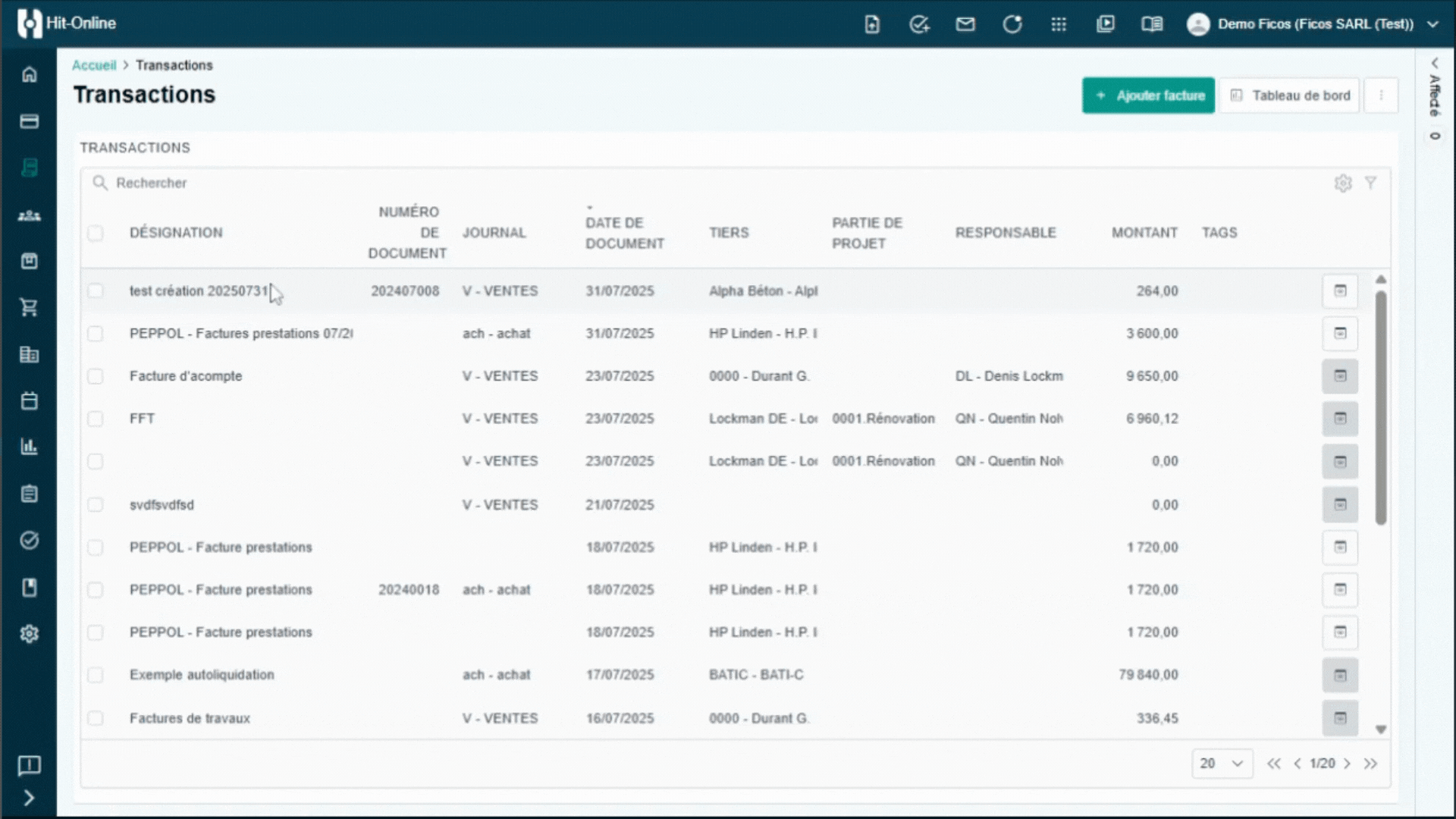Image resolution: width=1456 pixels, height=819 pixels.
Task: Open the calendar icon in sidebar
Action: (29, 400)
